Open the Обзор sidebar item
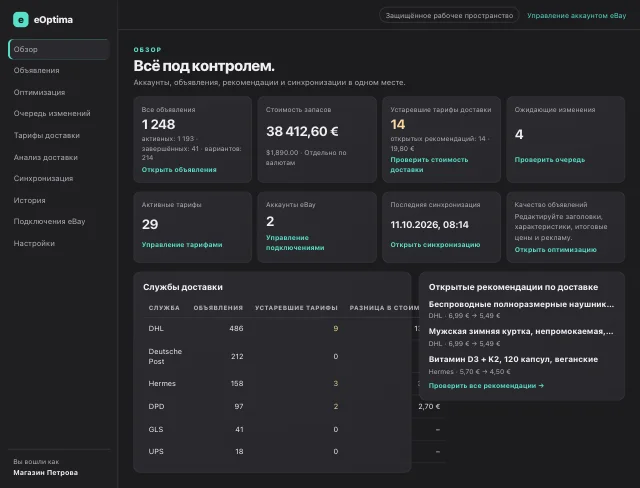Viewport: 640px width, 488px height. pyautogui.click(x=59, y=49)
